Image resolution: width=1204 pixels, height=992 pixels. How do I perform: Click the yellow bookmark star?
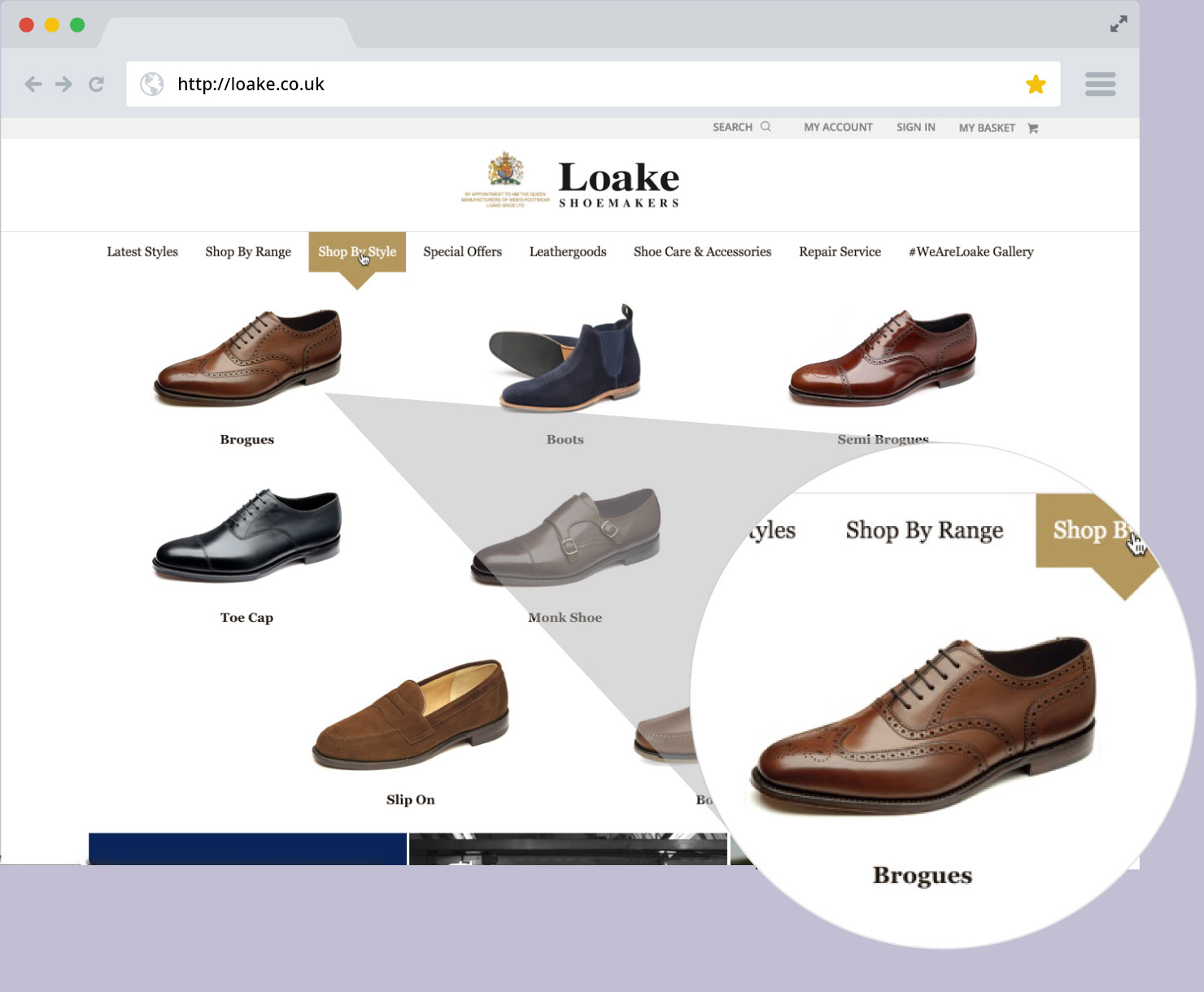[x=1036, y=84]
